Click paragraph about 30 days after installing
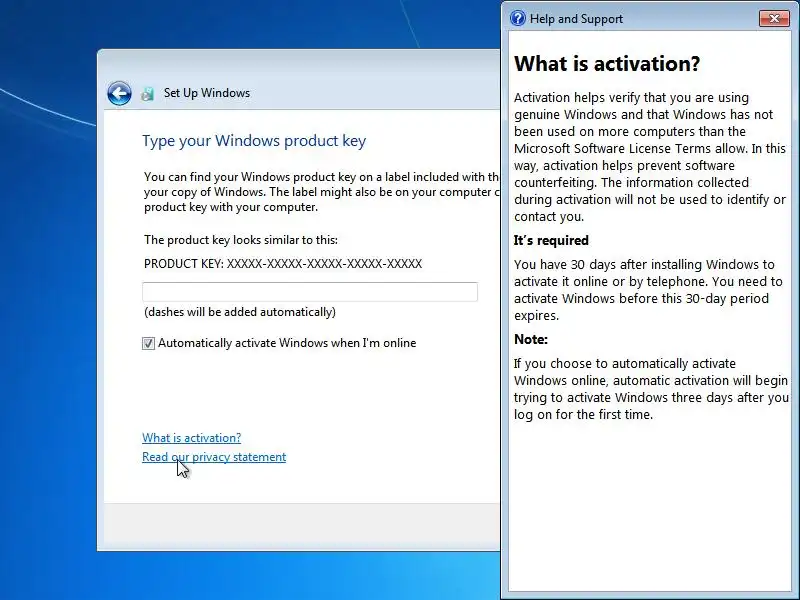Image resolution: width=800 pixels, height=600 pixels. click(648, 290)
